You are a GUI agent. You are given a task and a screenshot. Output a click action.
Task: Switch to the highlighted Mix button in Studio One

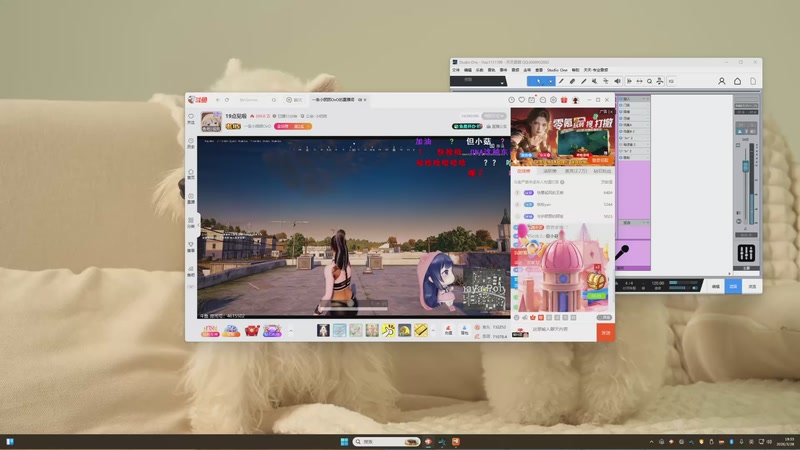[733, 286]
